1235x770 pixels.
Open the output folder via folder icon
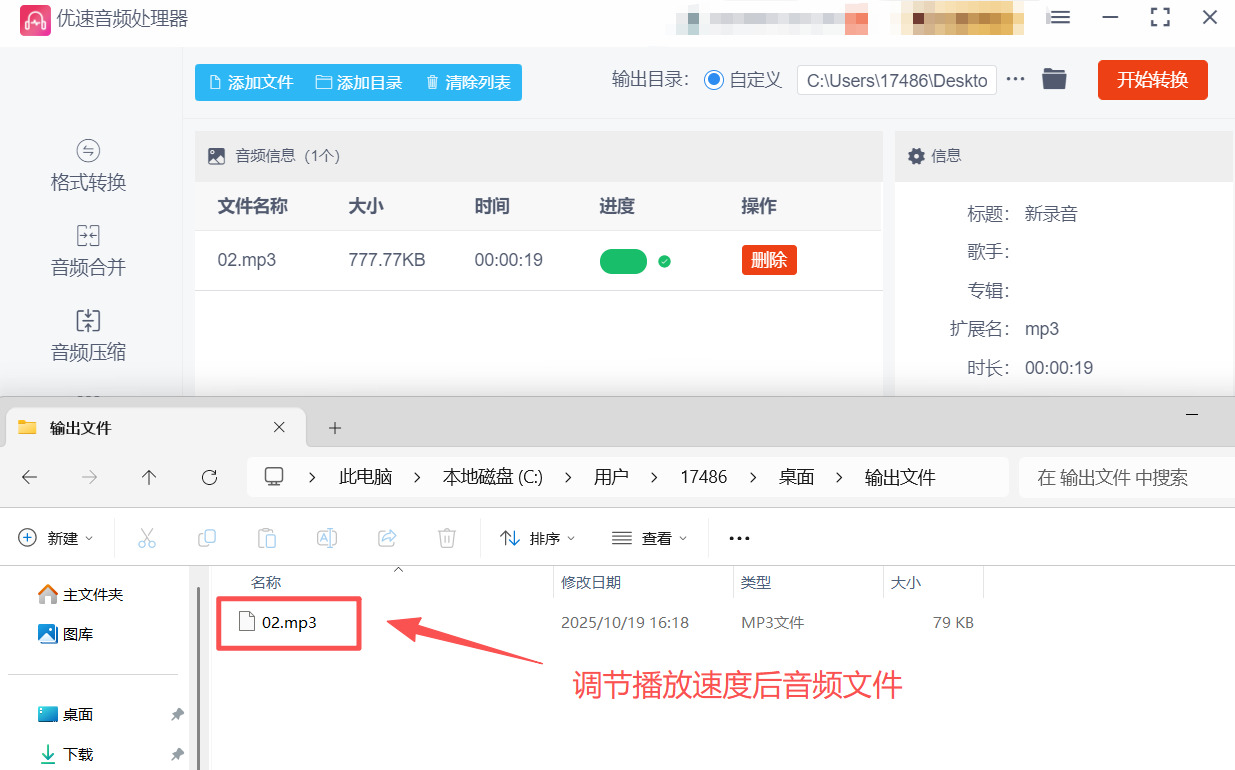[x=1054, y=79]
